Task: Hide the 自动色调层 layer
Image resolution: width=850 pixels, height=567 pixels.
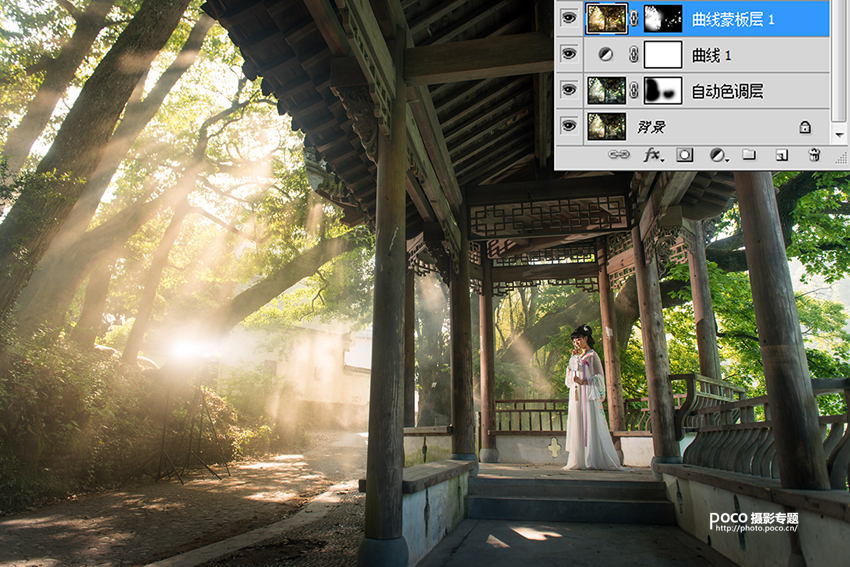Action: (569, 91)
